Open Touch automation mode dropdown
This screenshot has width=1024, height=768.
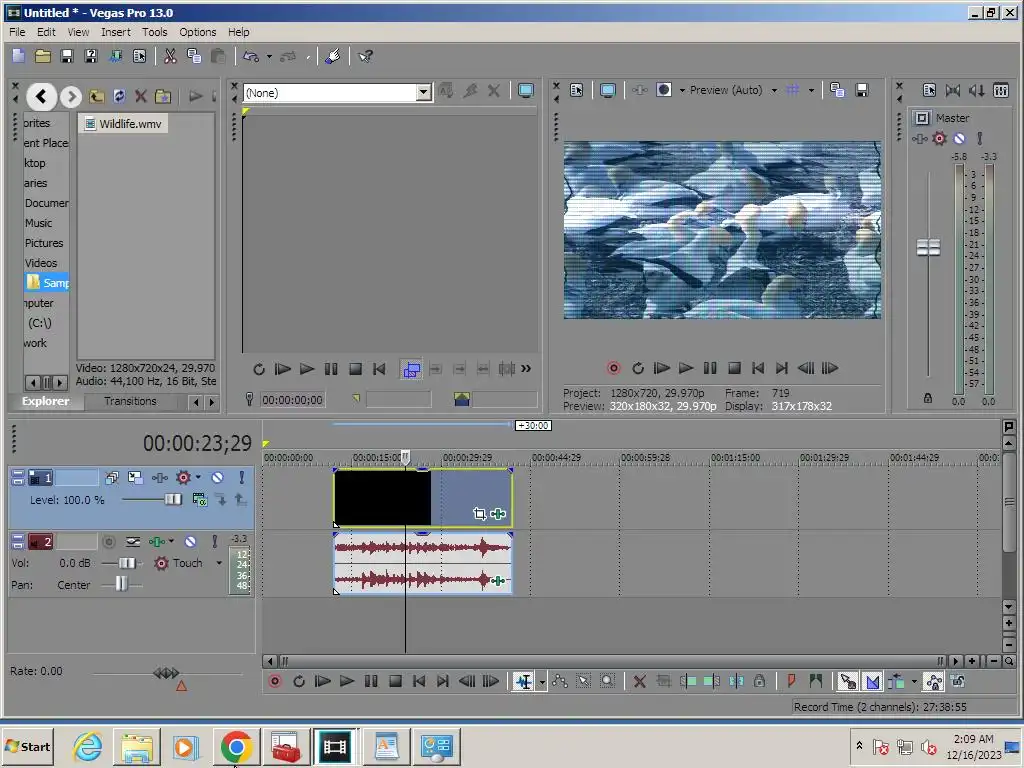pyautogui.click(x=219, y=563)
